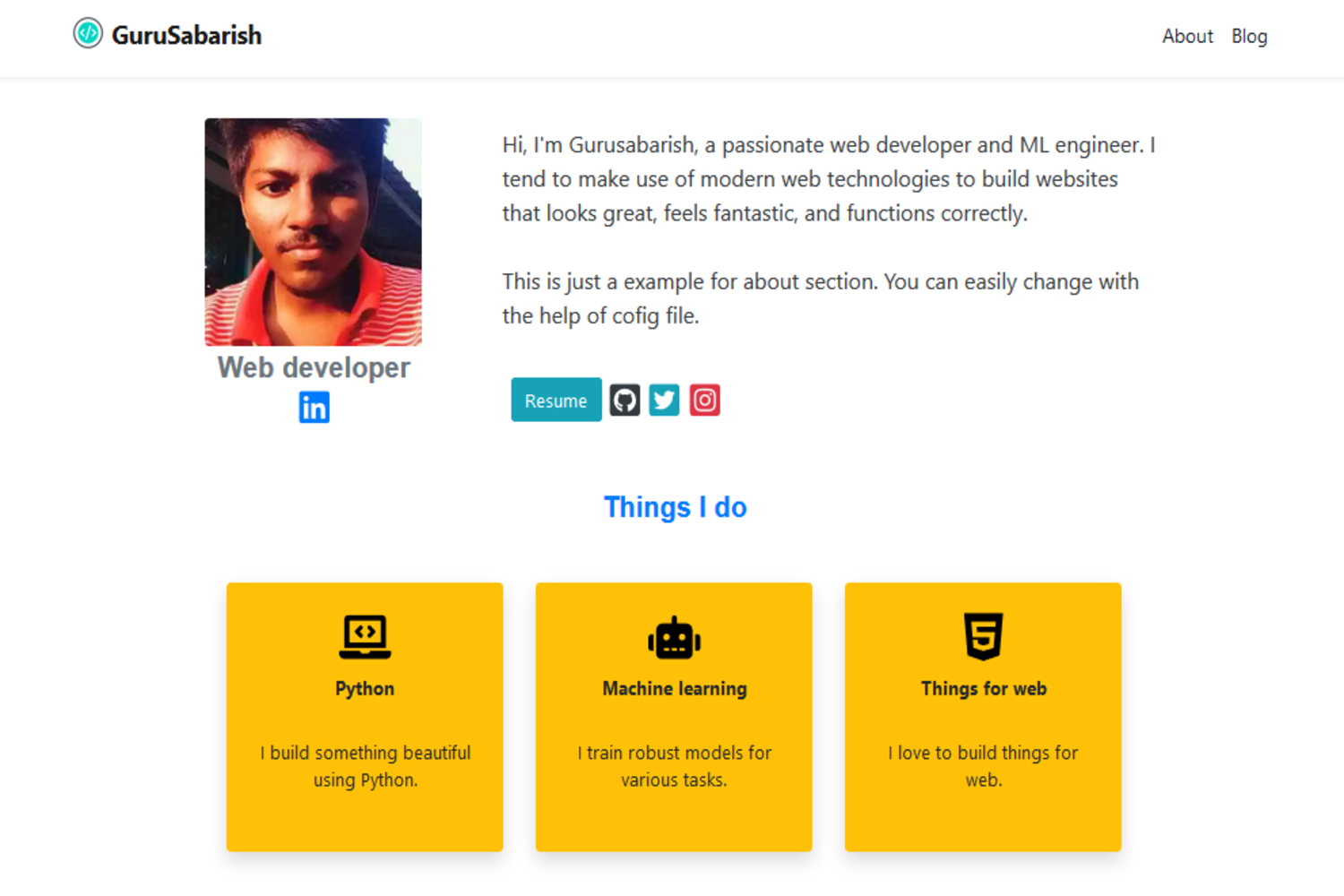Click the robot icon for Machine learning

tap(674, 638)
